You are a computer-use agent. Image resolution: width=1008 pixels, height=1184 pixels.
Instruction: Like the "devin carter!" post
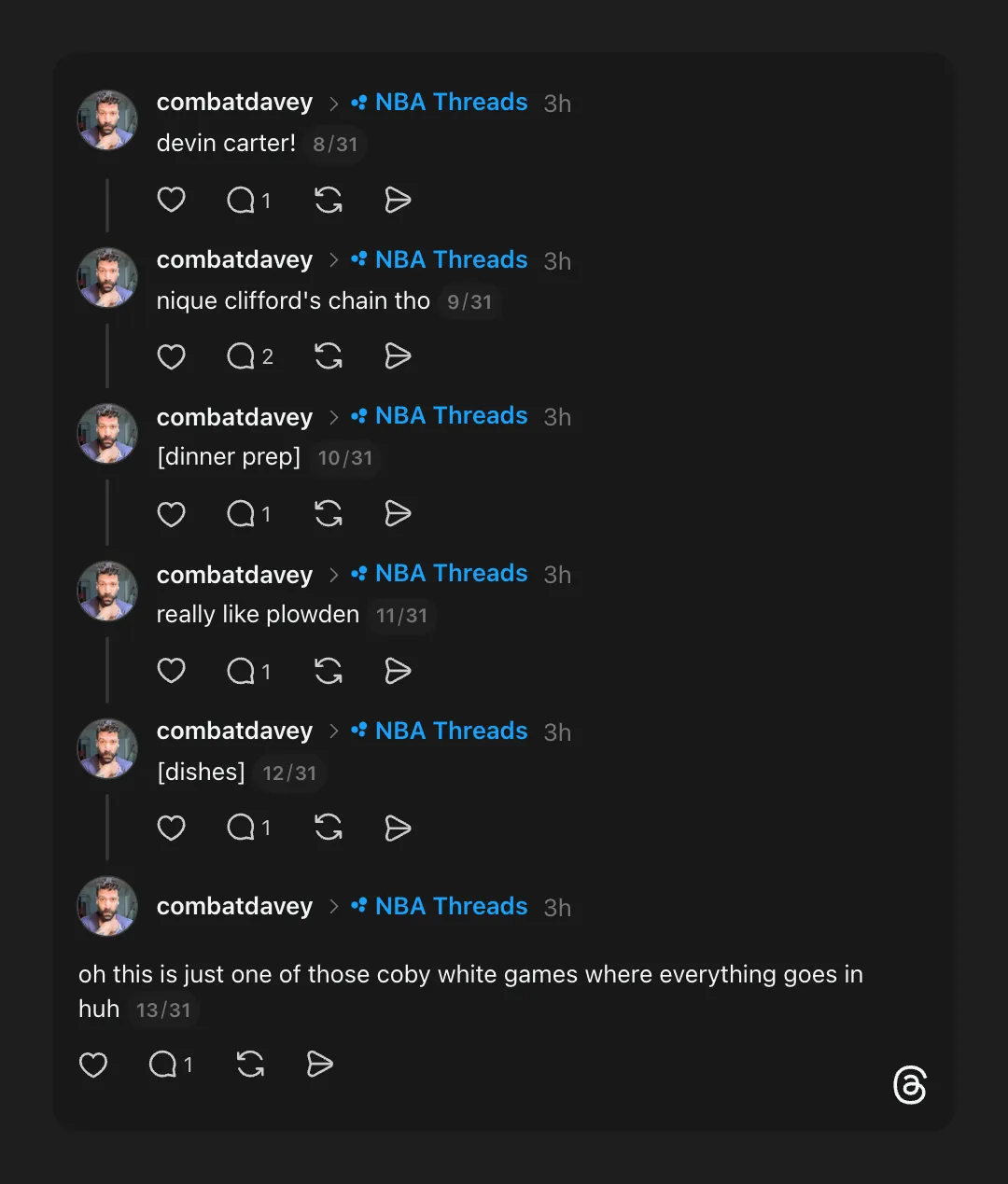coord(172,200)
